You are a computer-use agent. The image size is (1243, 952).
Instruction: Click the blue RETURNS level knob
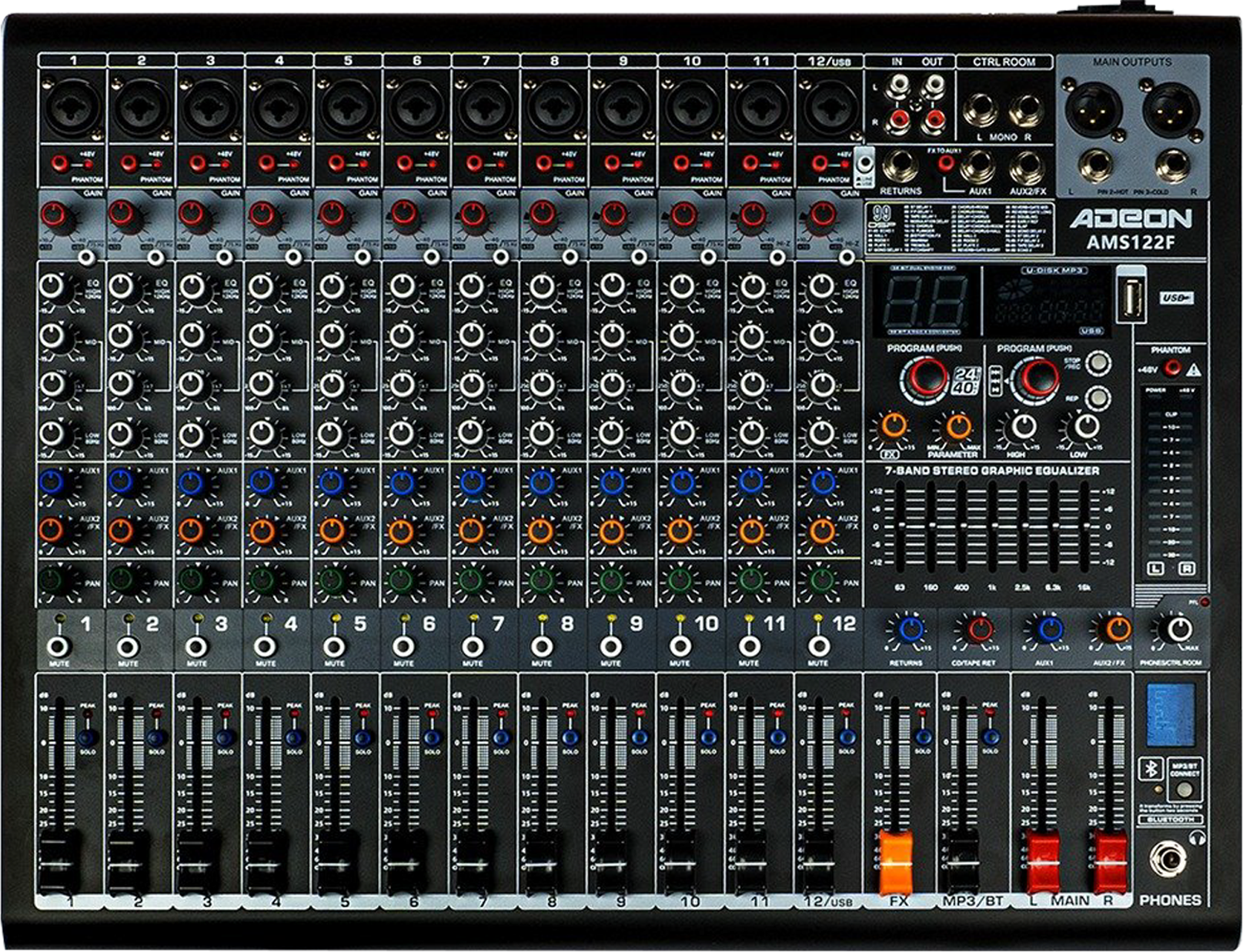pyautogui.click(x=911, y=630)
